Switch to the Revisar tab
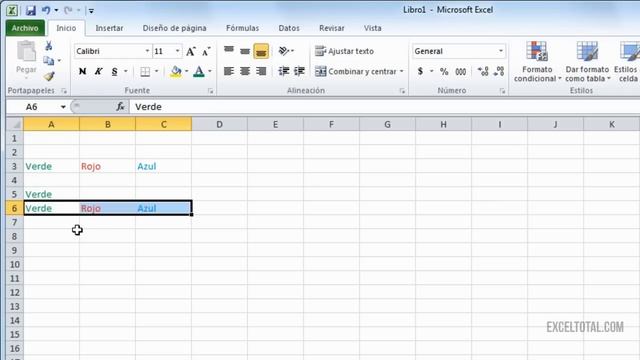The image size is (640, 360). click(331, 28)
